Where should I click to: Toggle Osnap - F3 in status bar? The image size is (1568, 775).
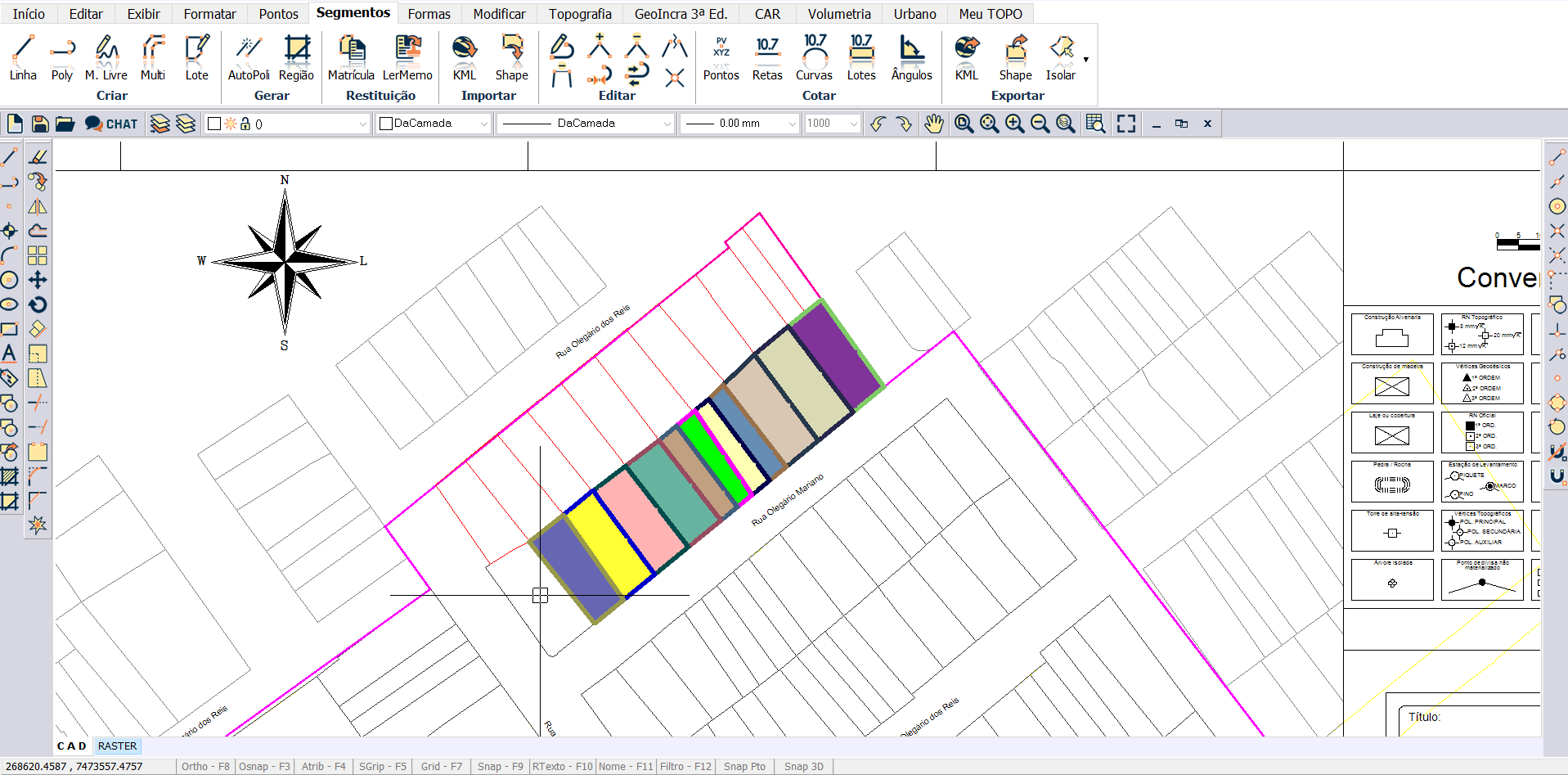tap(264, 767)
